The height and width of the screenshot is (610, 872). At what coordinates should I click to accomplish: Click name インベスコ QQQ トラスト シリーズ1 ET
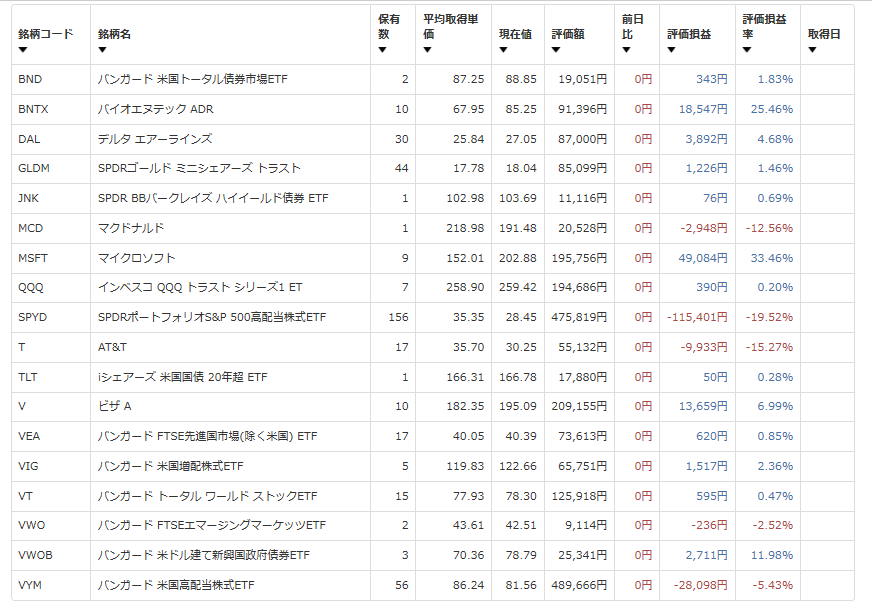tap(200, 287)
